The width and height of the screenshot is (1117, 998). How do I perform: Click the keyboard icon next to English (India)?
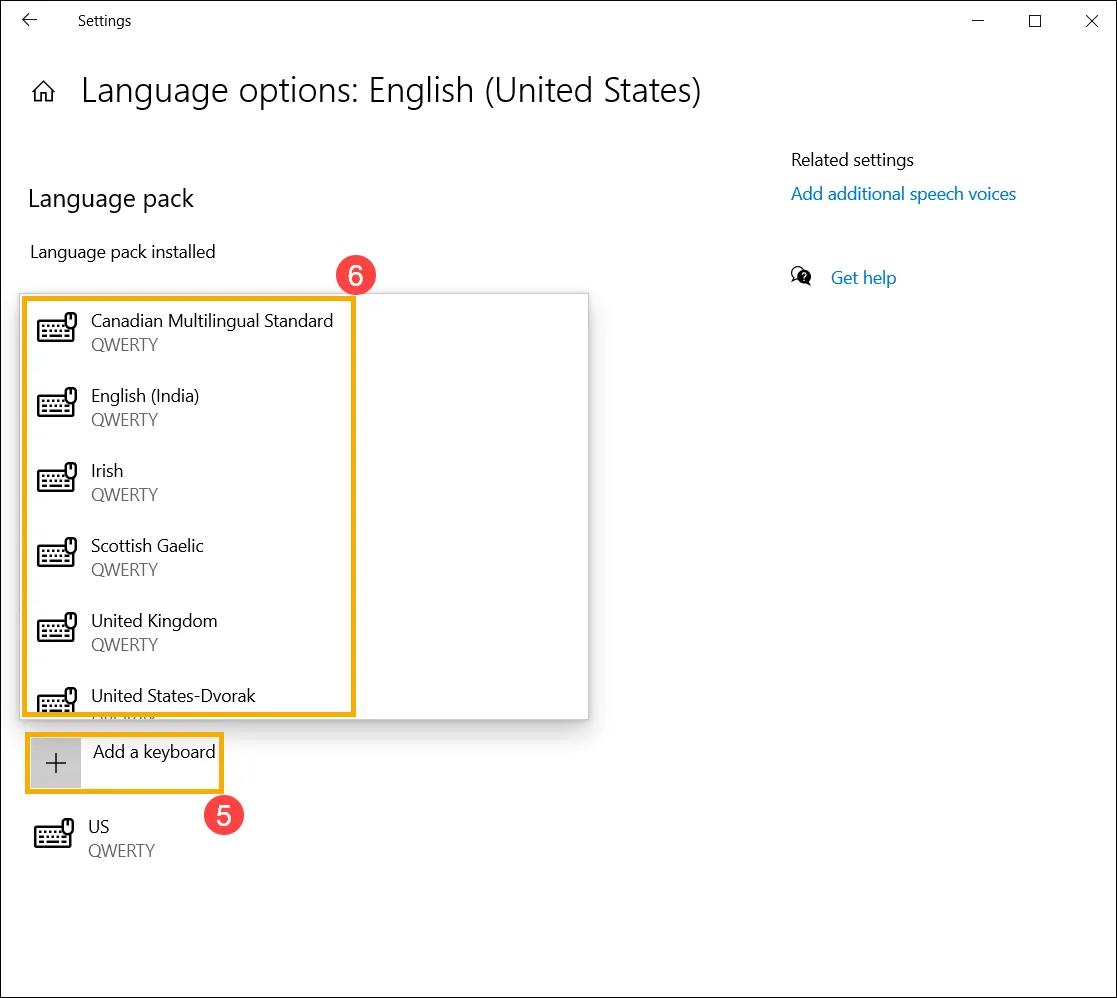pyautogui.click(x=56, y=403)
